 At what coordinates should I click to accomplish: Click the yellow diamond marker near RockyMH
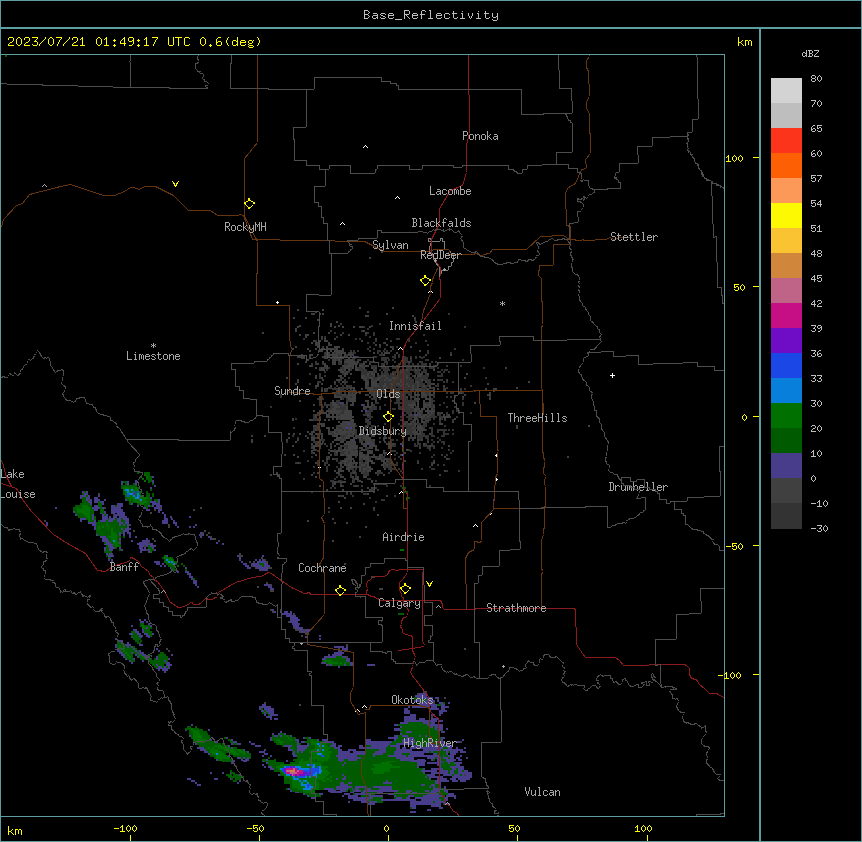pyautogui.click(x=250, y=204)
